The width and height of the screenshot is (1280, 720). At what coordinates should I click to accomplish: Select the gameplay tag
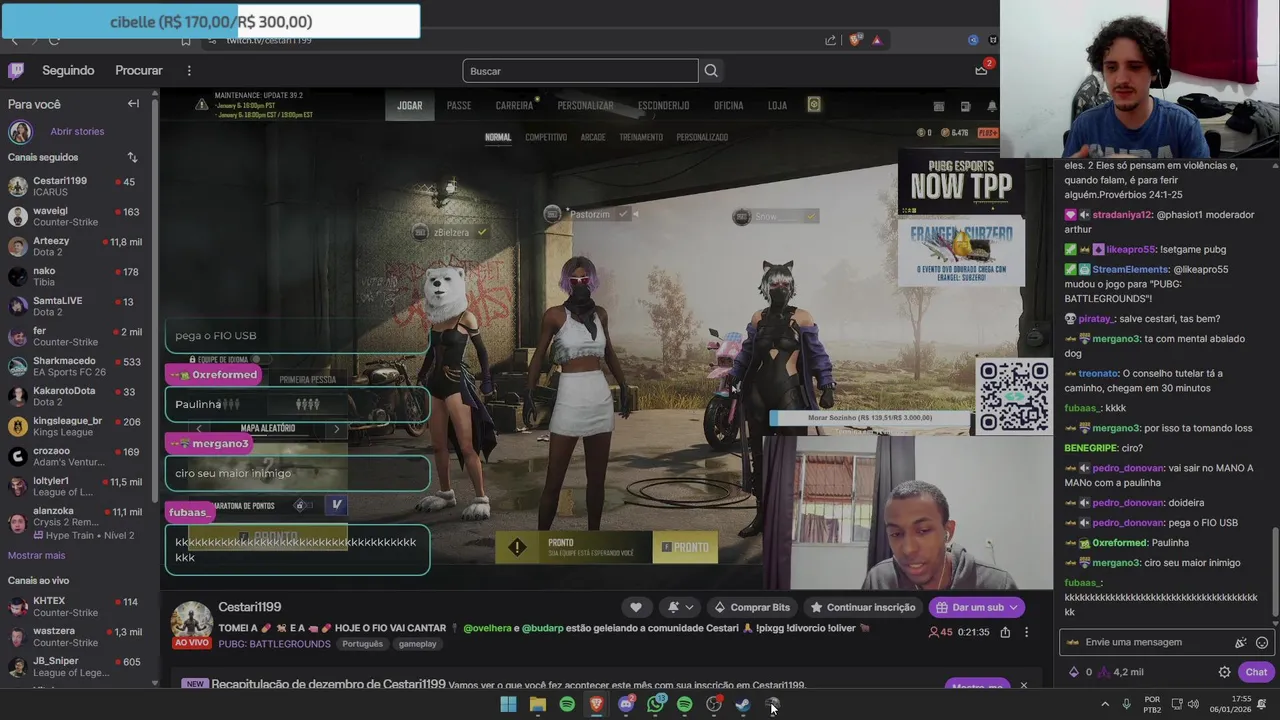click(418, 644)
